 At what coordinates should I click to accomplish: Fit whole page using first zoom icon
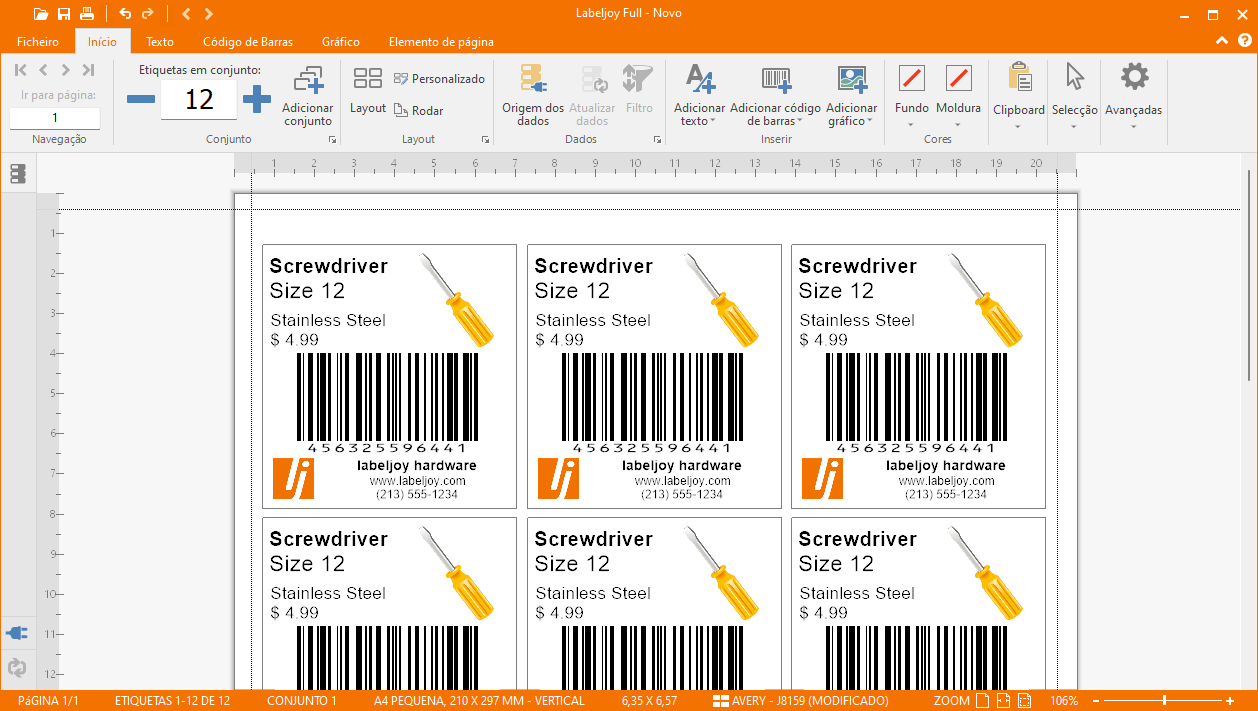983,701
